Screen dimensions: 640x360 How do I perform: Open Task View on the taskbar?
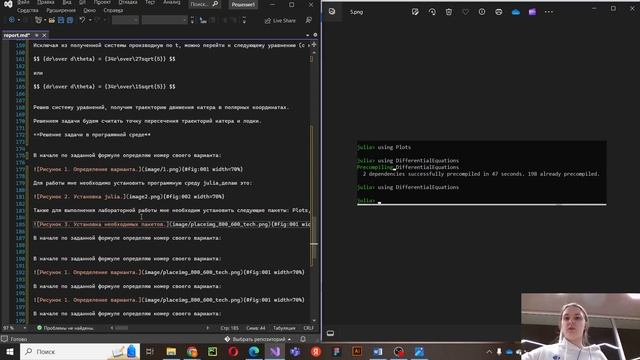(x=150, y=351)
